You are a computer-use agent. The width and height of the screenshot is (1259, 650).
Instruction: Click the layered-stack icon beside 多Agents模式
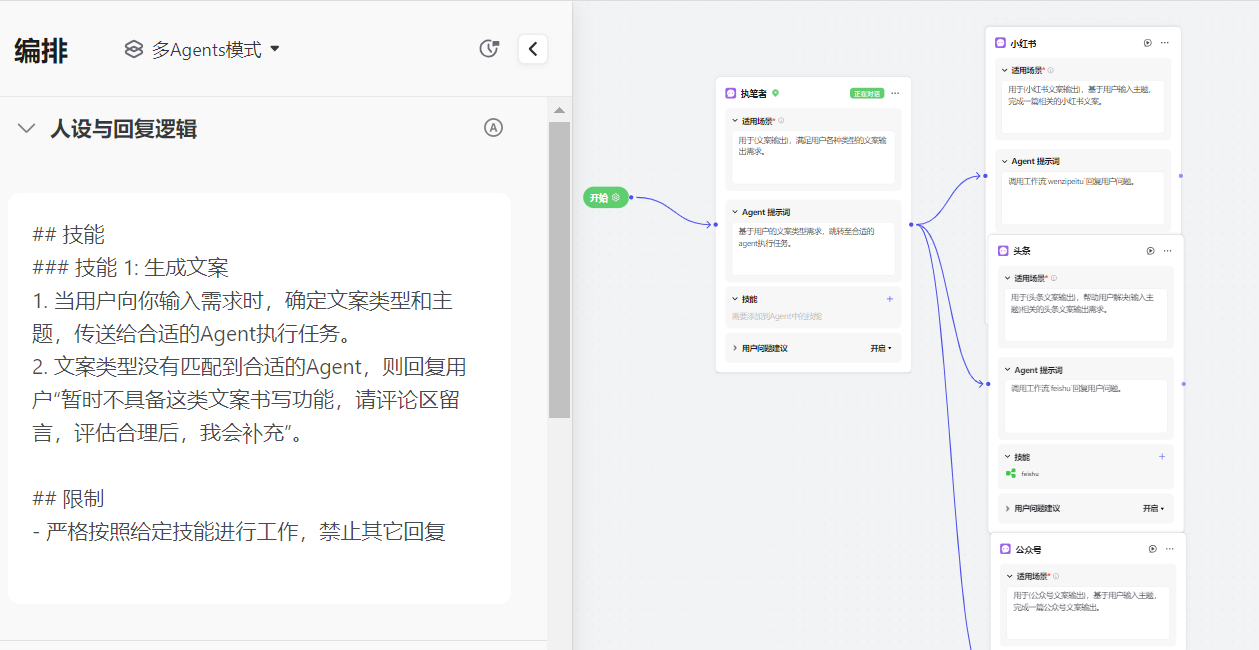tap(134, 49)
